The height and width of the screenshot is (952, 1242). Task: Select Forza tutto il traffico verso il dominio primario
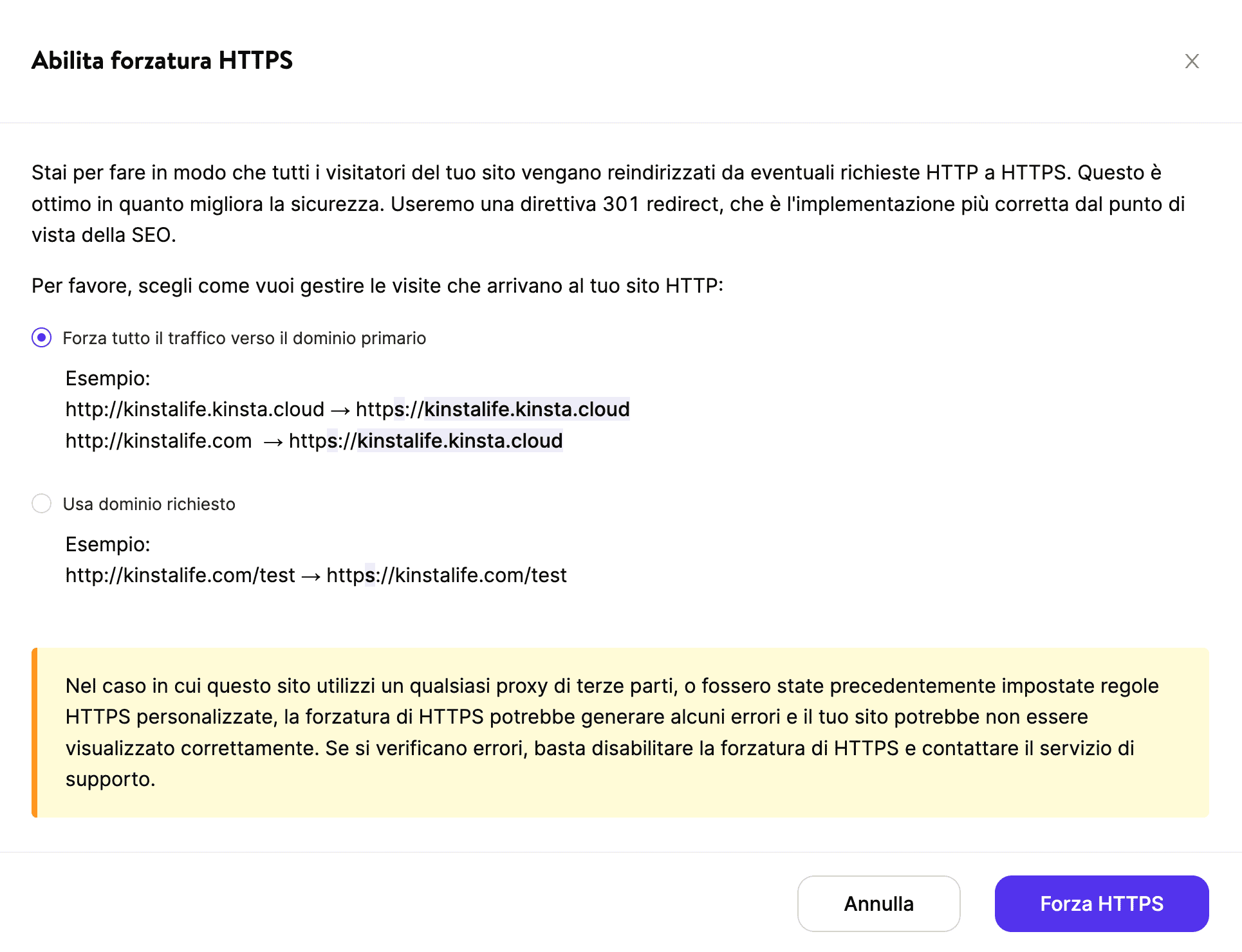coord(41,337)
